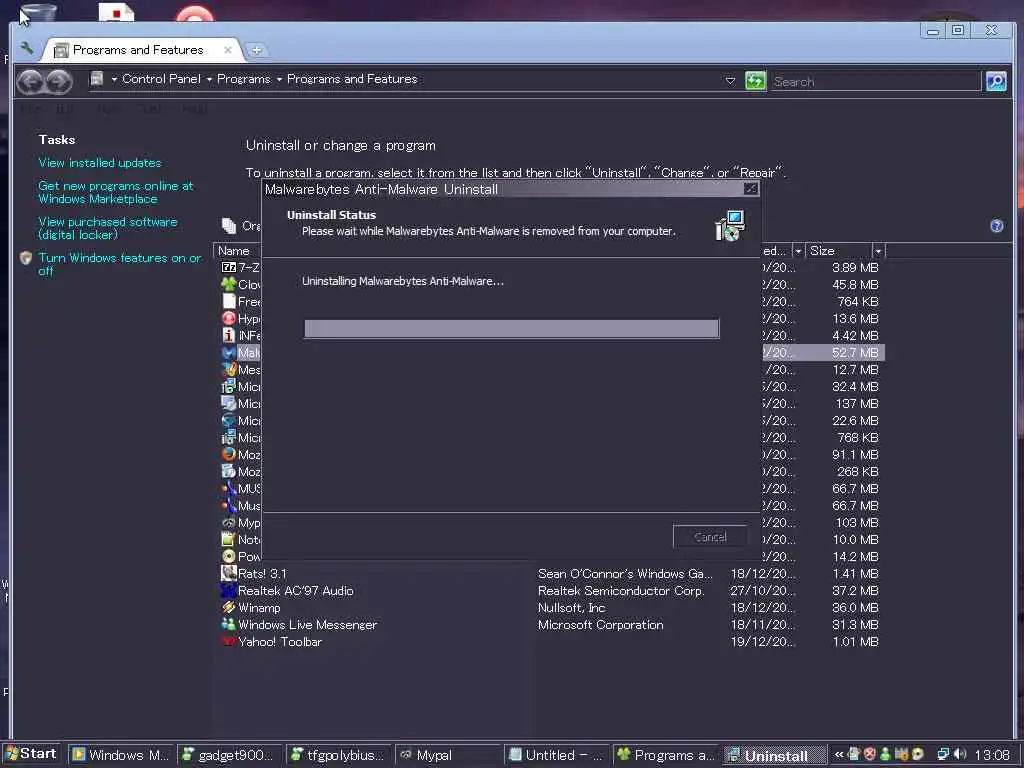
Task: Close the Malwarebytes Uninstall dialog
Action: pos(751,189)
